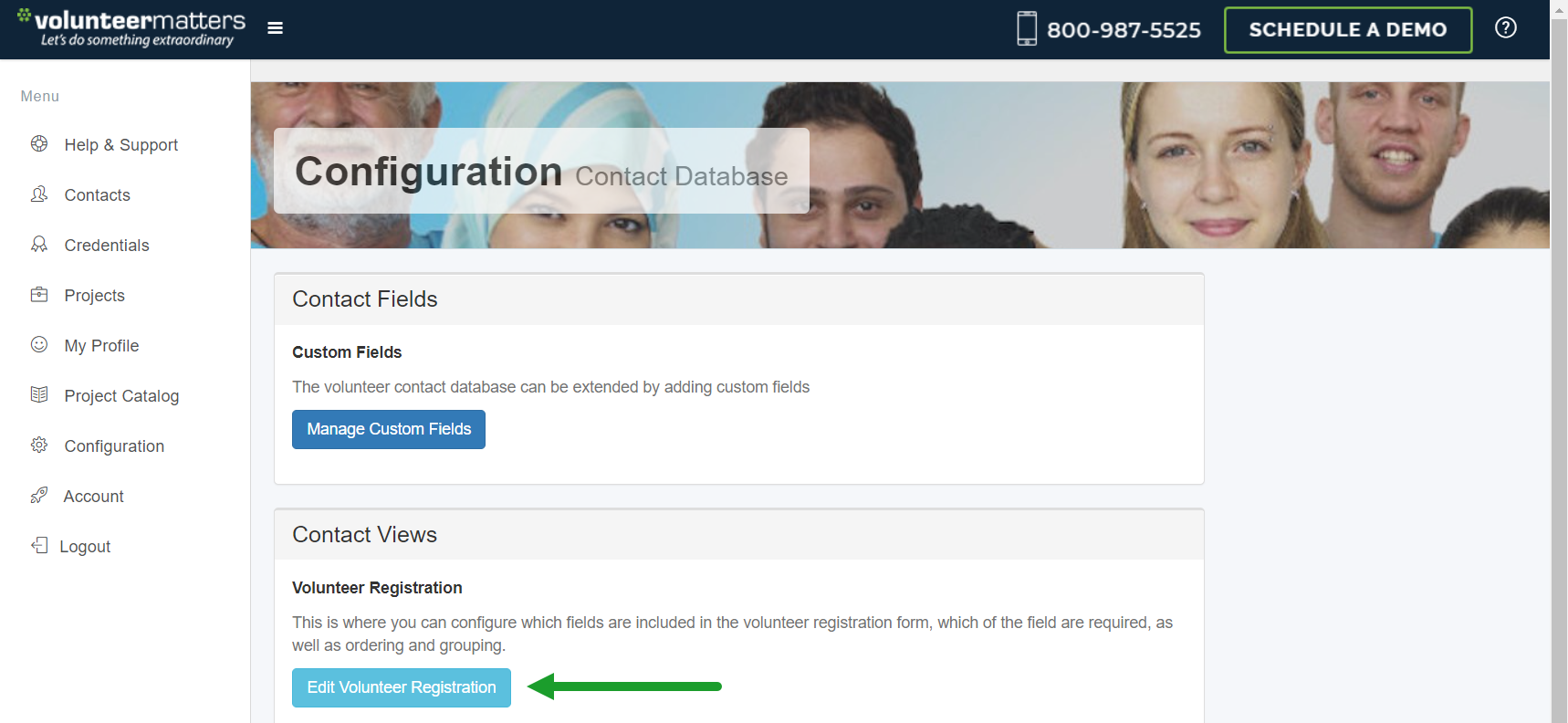Click the Contact Views panel heading
The width and height of the screenshot is (1568, 723).
tap(365, 535)
